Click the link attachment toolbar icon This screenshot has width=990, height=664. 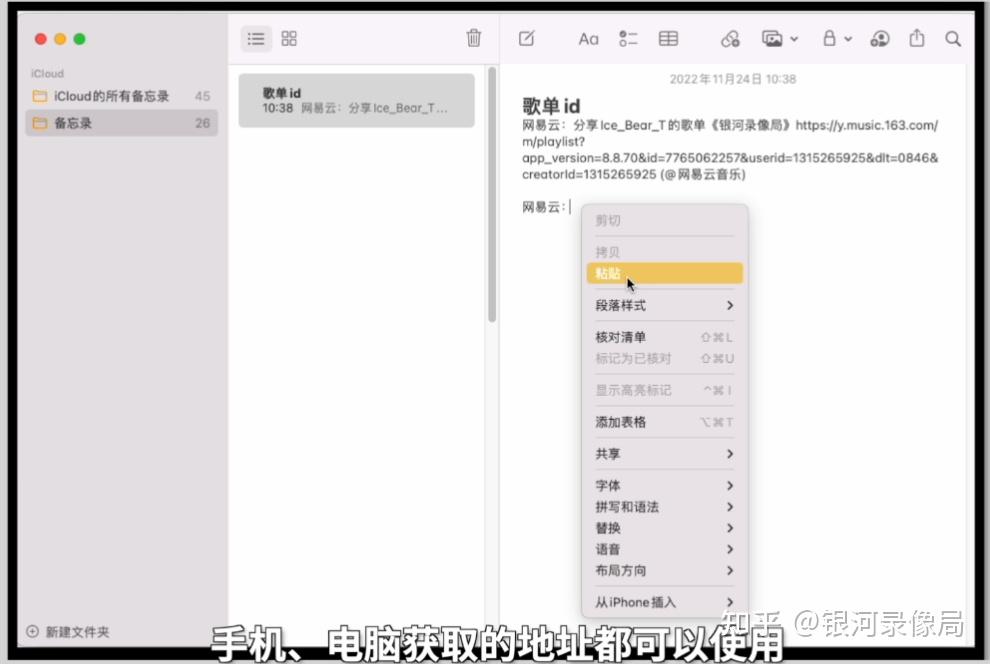[x=730, y=39]
